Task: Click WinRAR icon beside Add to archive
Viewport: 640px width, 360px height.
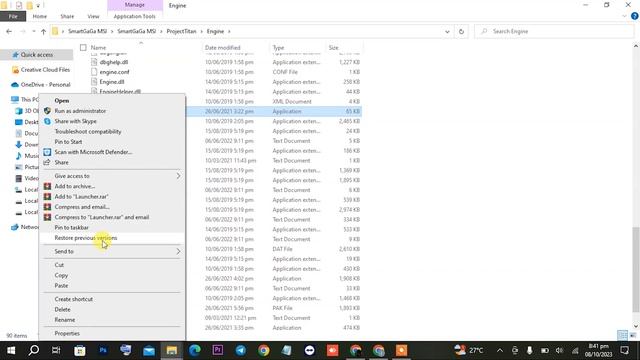Action: click(x=47, y=186)
